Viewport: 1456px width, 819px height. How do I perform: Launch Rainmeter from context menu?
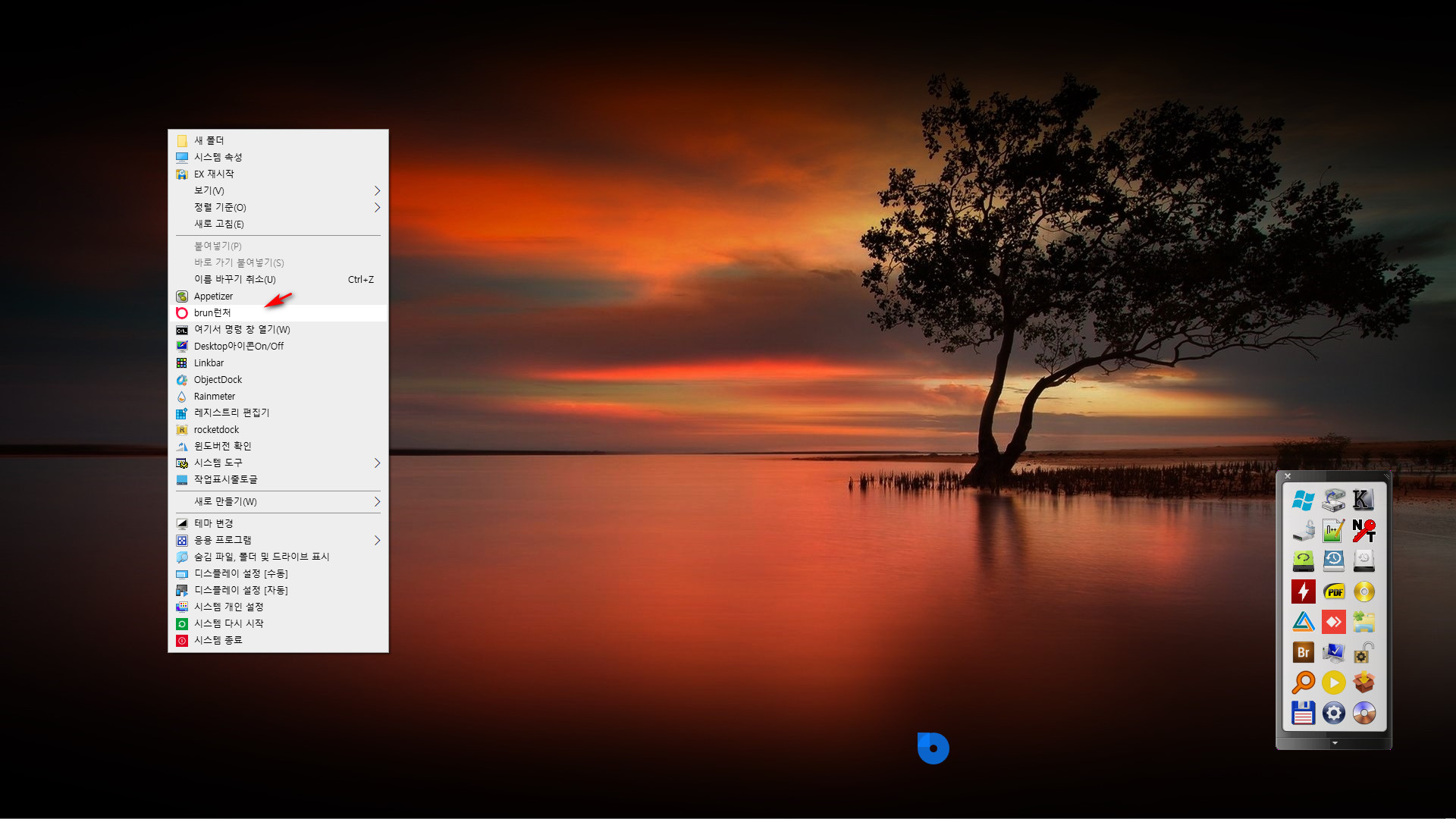(x=278, y=396)
